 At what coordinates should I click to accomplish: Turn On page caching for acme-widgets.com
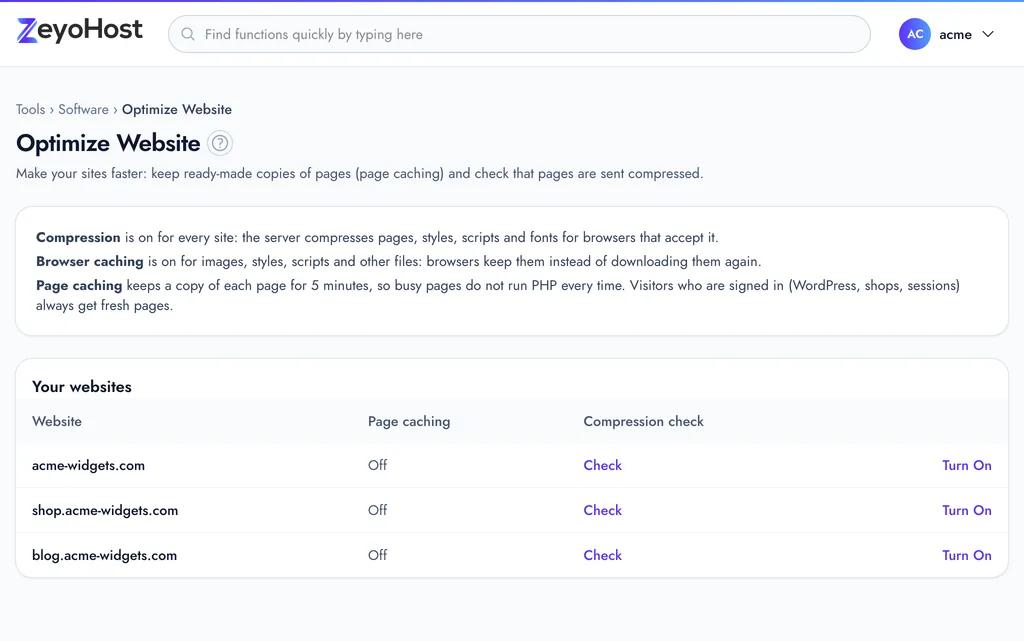click(967, 465)
